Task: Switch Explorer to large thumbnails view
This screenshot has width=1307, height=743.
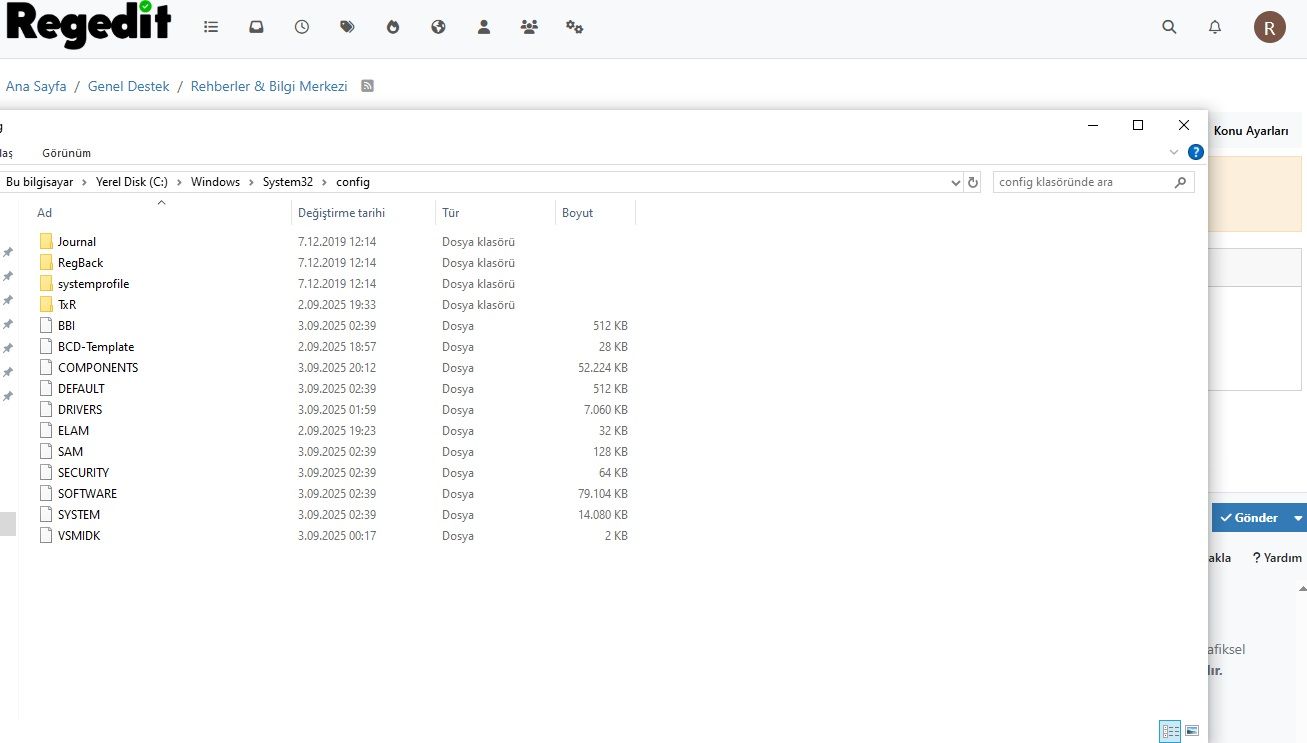Action: coord(1192,731)
